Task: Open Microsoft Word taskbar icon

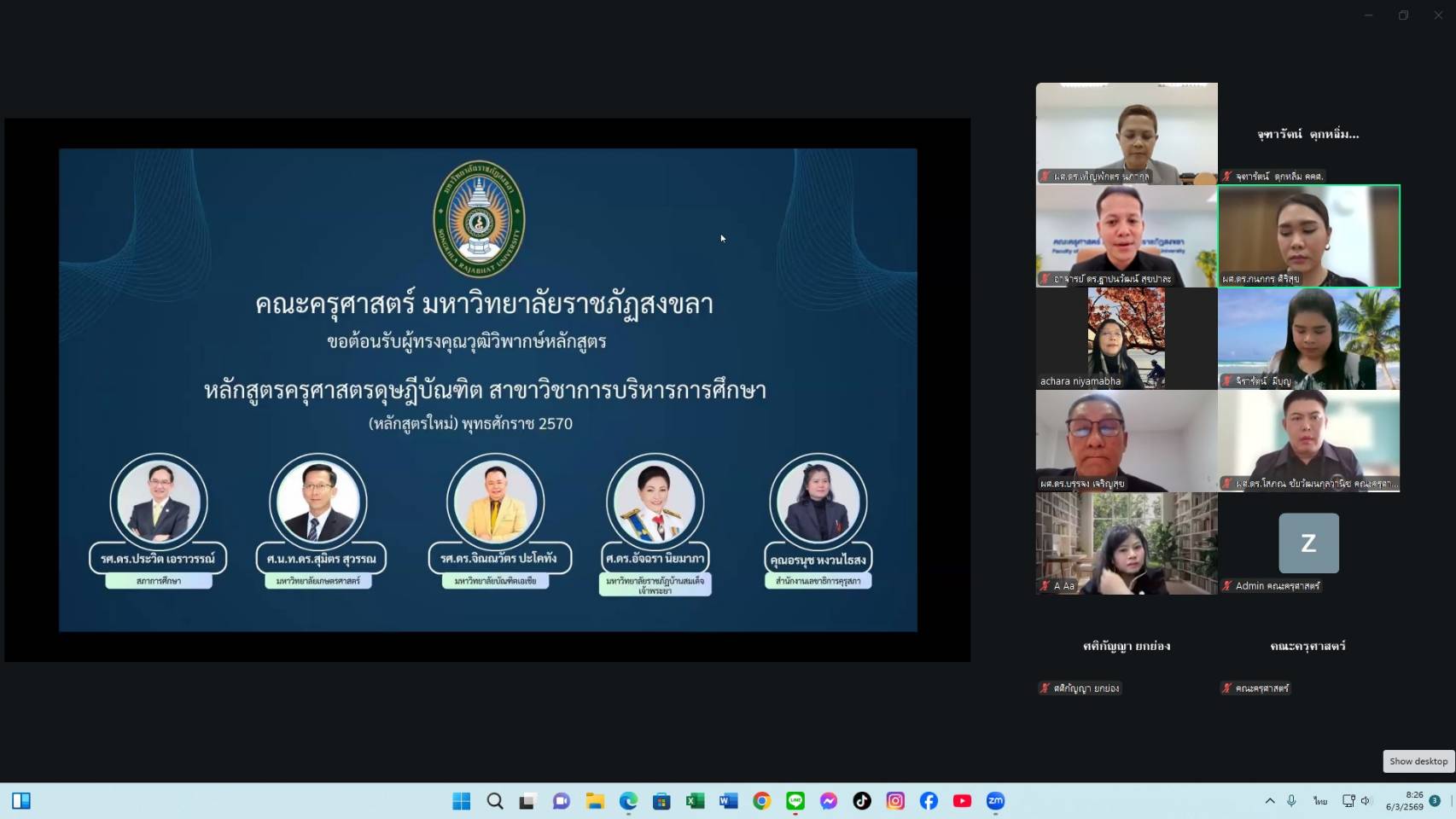Action: (728, 801)
